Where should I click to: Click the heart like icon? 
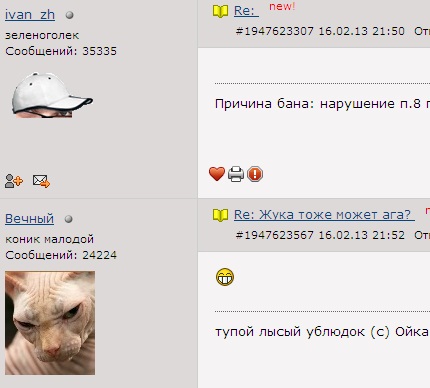[217, 174]
